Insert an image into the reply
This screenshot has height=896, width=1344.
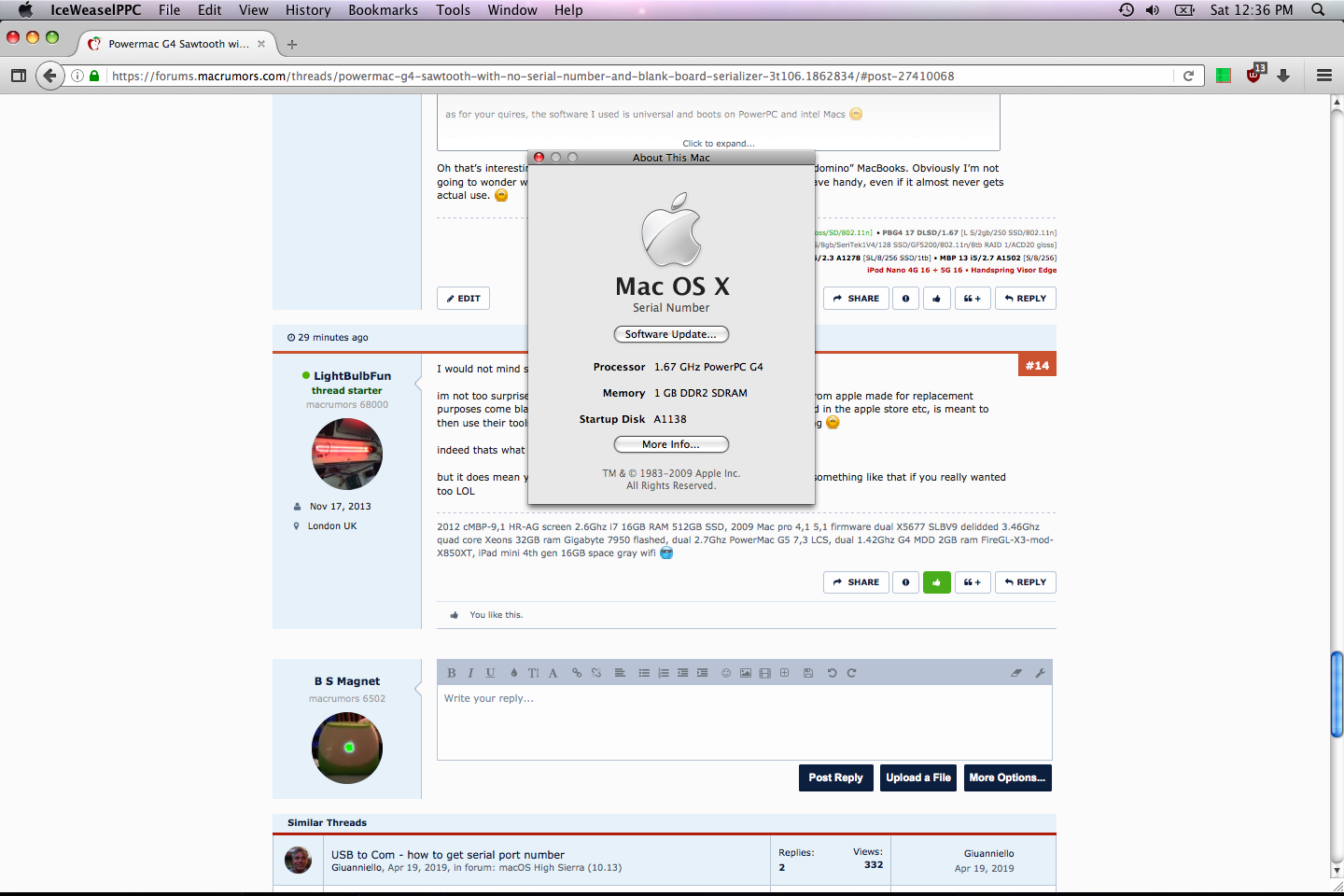click(746, 673)
